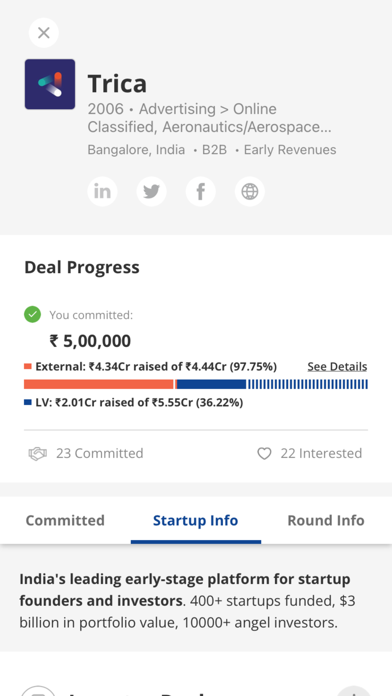Expand the partially visible section with plus button

(x=354, y=691)
